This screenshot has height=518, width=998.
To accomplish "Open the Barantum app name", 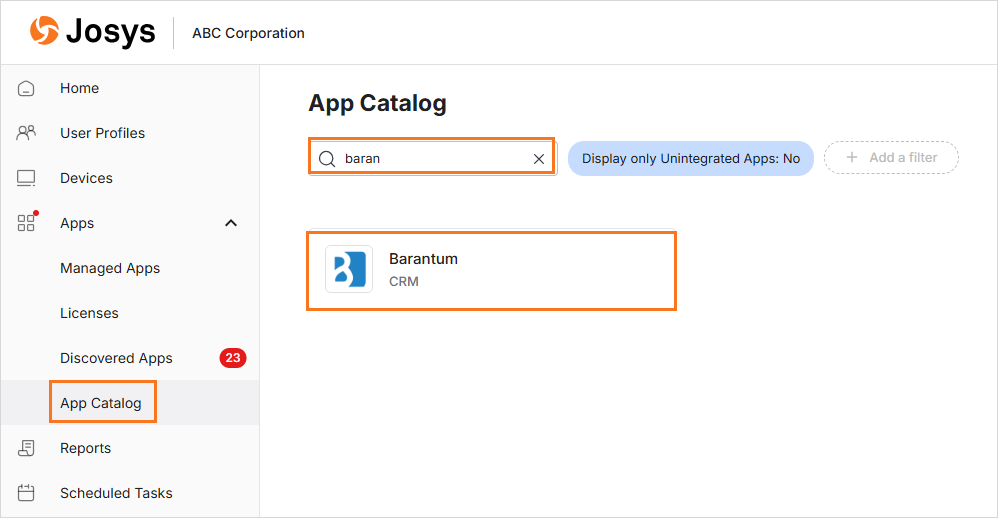I will tap(423, 259).
